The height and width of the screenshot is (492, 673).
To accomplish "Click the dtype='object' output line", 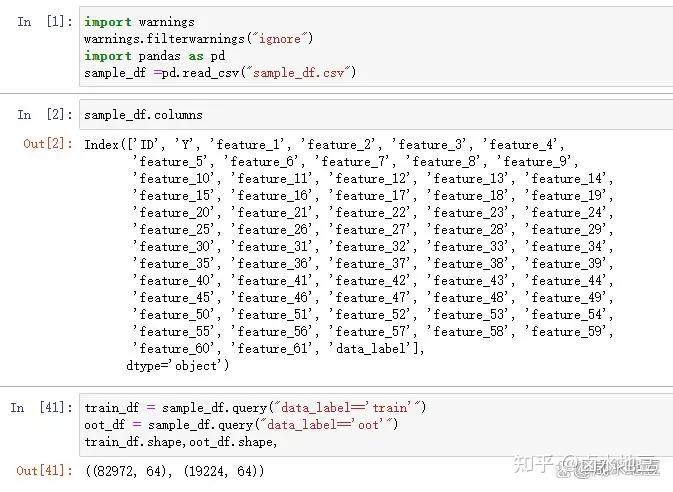I will 177,365.
